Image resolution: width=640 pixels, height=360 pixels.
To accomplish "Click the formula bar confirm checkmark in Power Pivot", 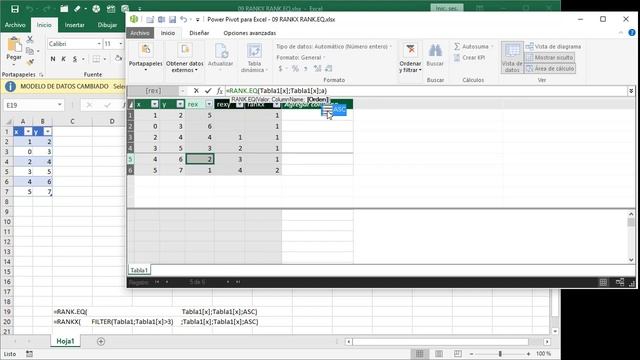I will 208,91.
